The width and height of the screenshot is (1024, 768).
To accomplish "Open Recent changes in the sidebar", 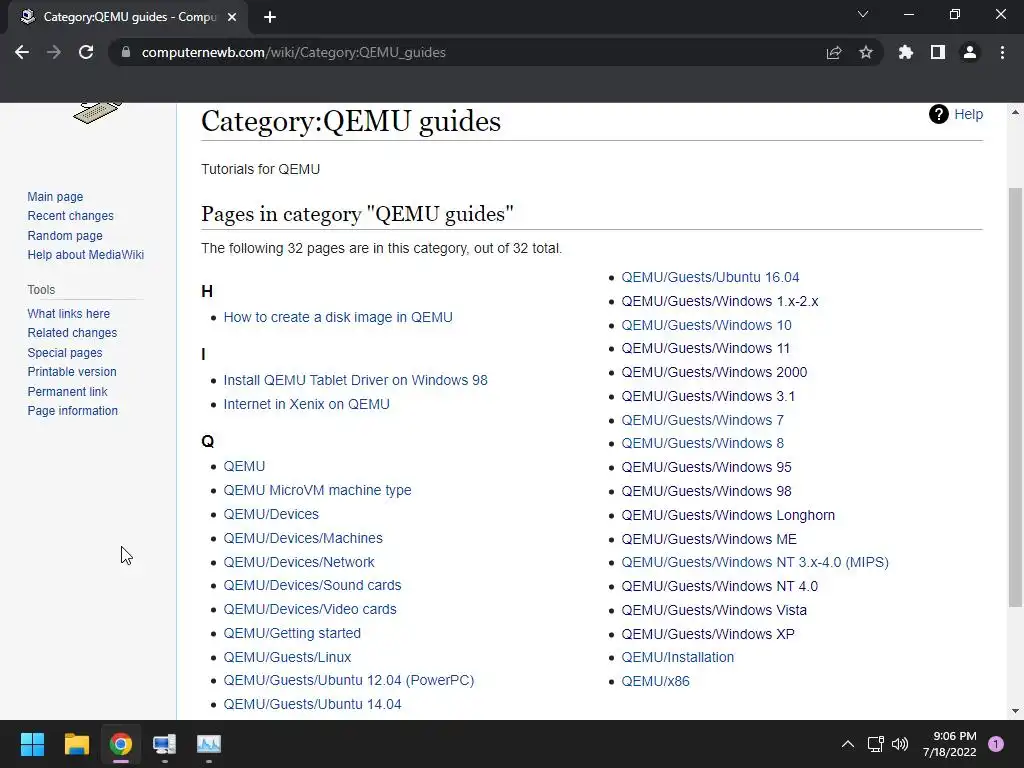I will coord(71,216).
